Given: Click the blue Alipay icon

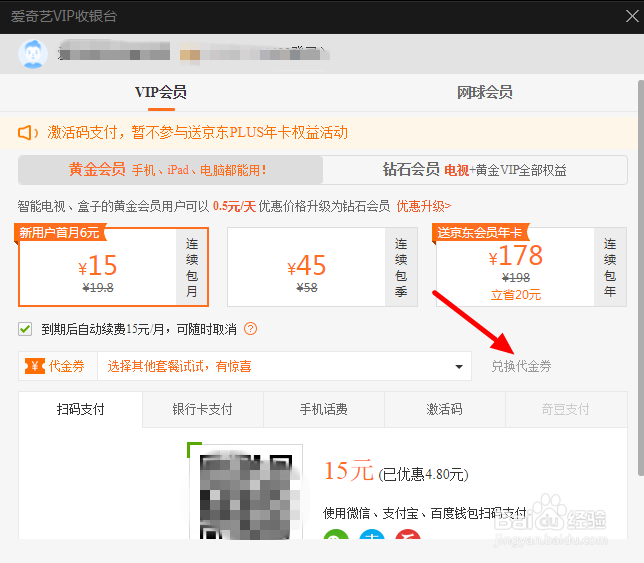Looking at the screenshot, I should (372, 534).
